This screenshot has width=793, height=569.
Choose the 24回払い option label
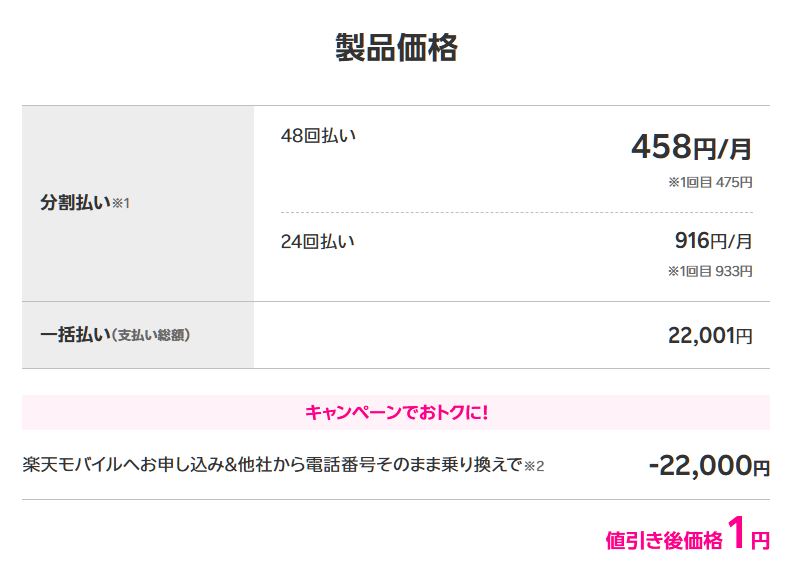point(318,241)
